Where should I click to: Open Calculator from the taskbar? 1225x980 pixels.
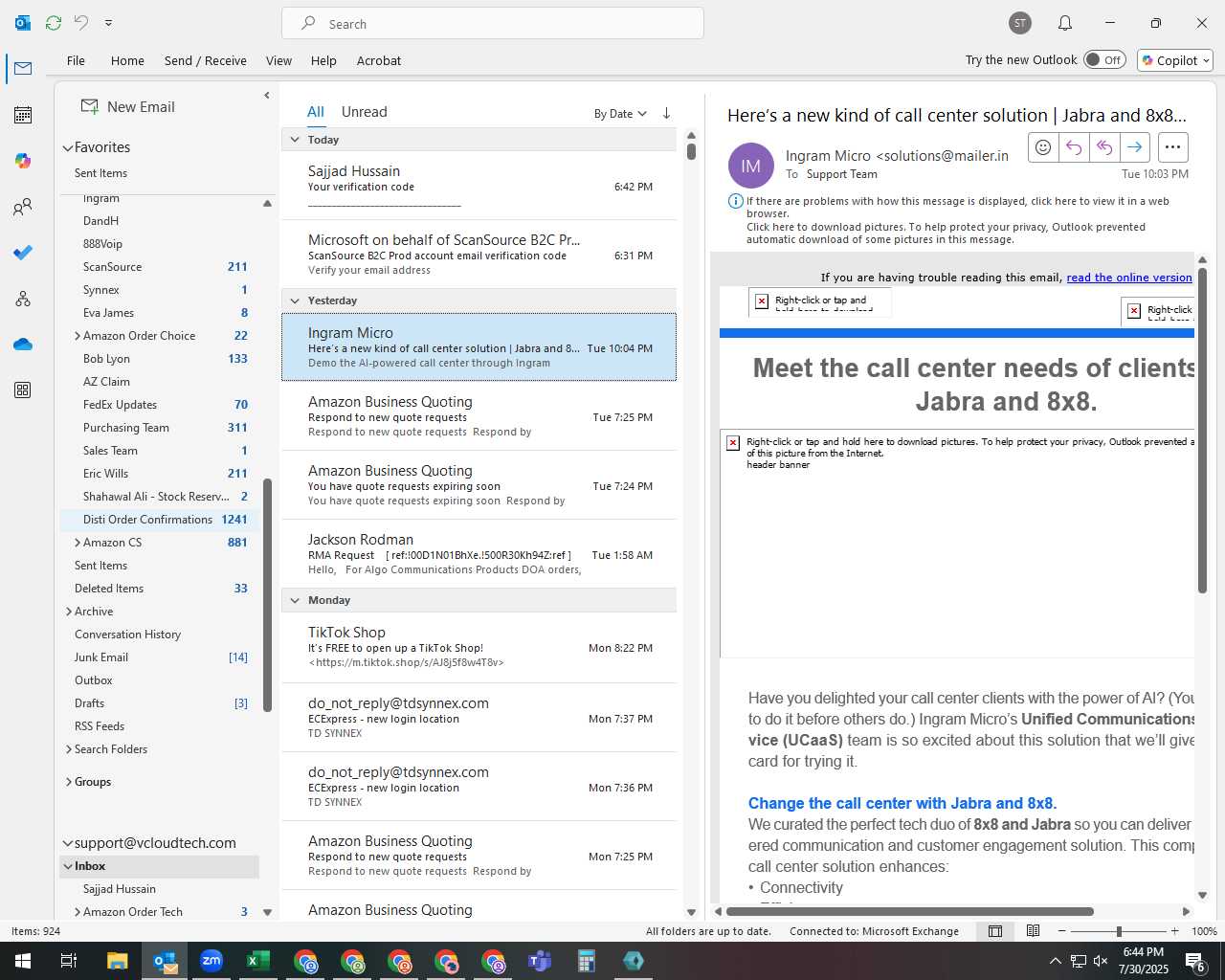tap(587, 961)
